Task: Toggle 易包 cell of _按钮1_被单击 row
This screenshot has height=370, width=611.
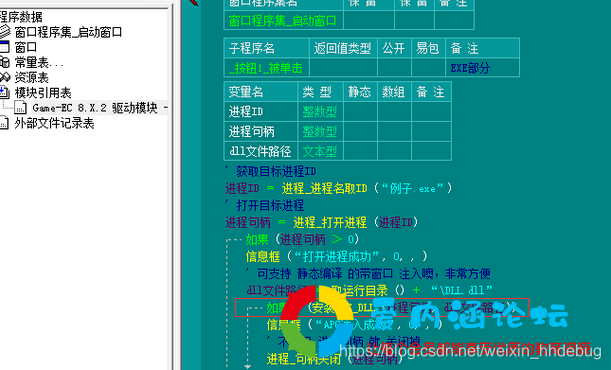Action: pyautogui.click(x=428, y=68)
